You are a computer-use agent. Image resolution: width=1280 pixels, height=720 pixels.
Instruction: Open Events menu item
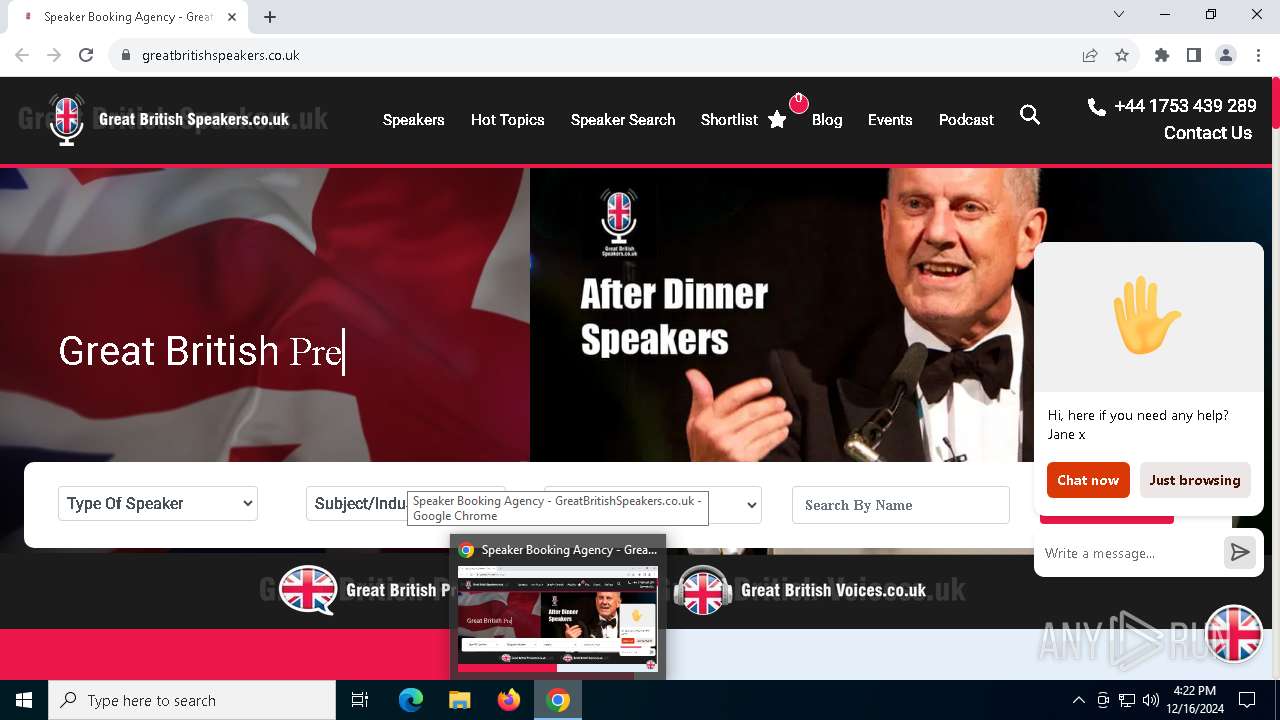tap(890, 120)
